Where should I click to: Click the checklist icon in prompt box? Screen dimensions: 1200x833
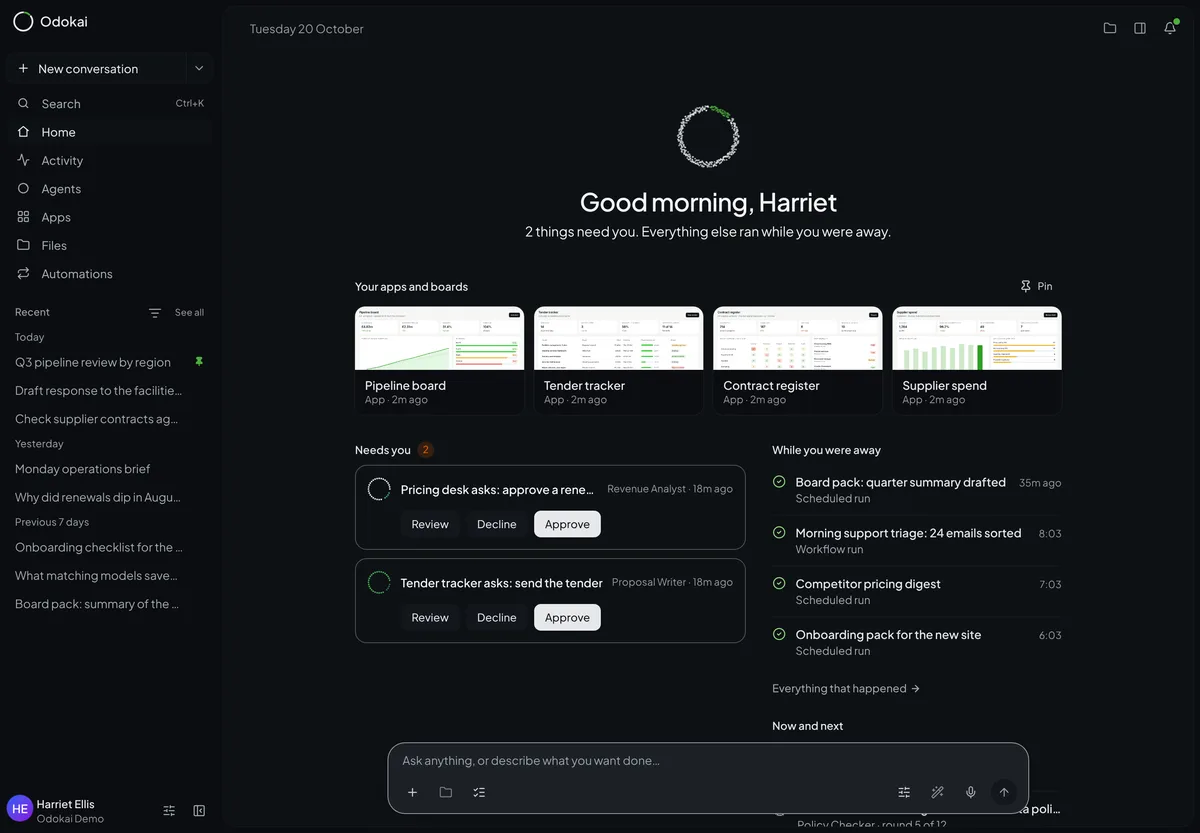pos(479,792)
